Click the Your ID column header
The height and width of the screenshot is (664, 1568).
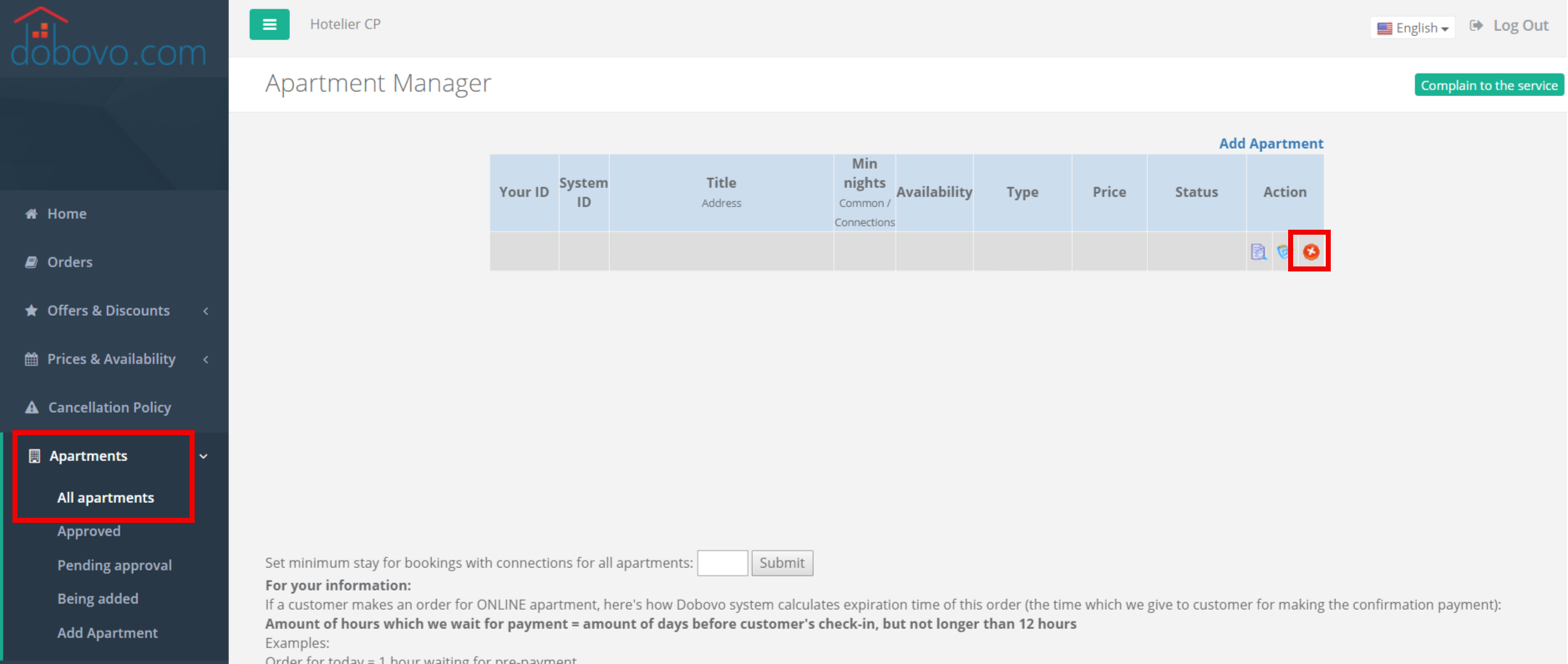(524, 192)
